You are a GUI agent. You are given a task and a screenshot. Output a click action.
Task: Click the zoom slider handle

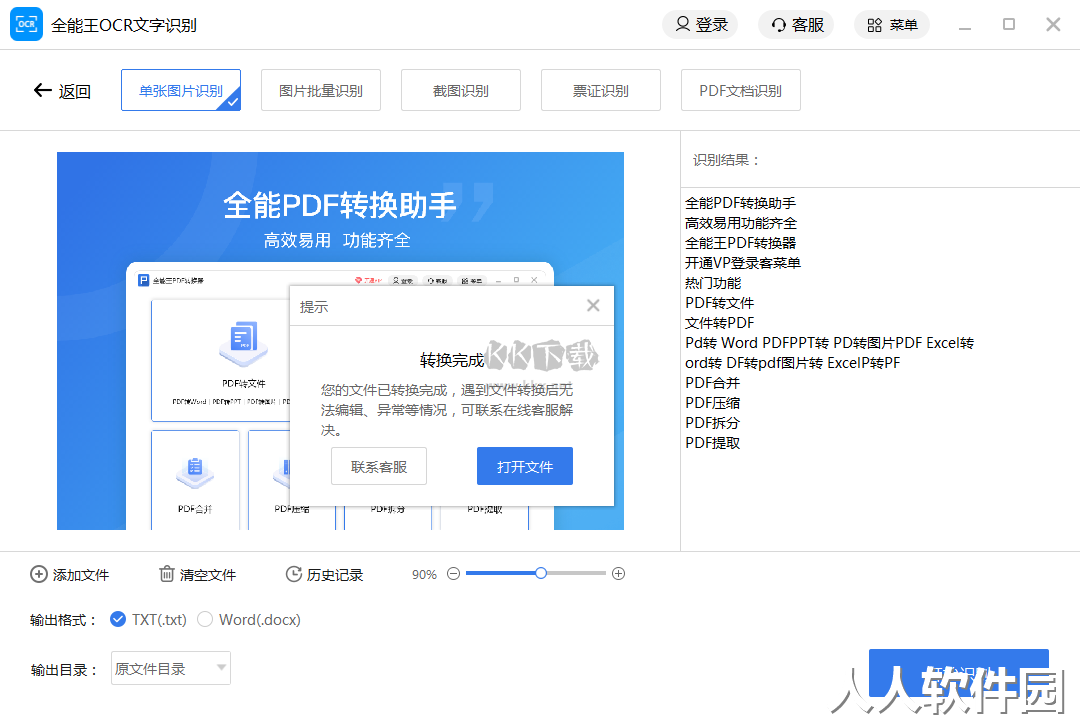coord(541,573)
